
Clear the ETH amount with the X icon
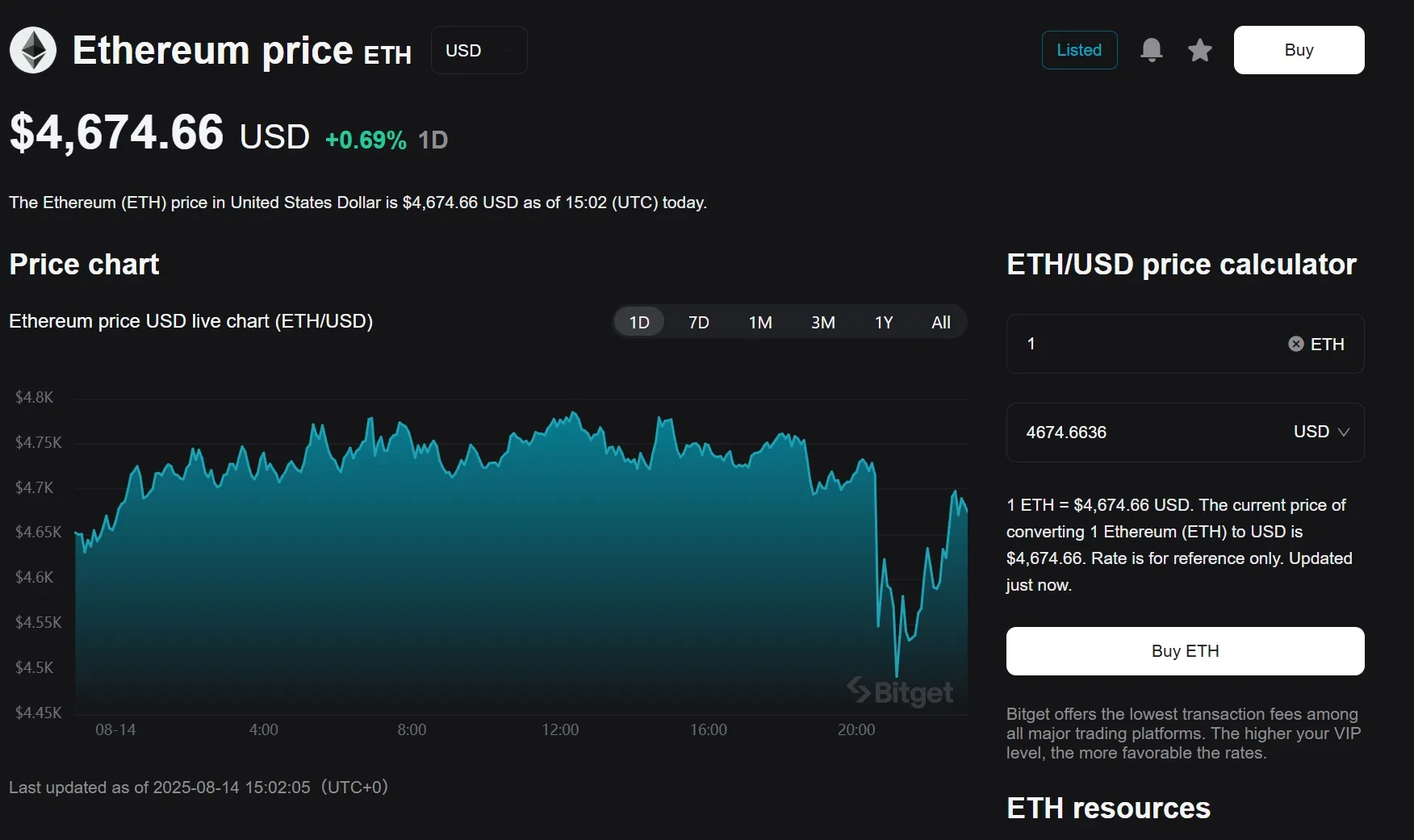coord(1296,344)
